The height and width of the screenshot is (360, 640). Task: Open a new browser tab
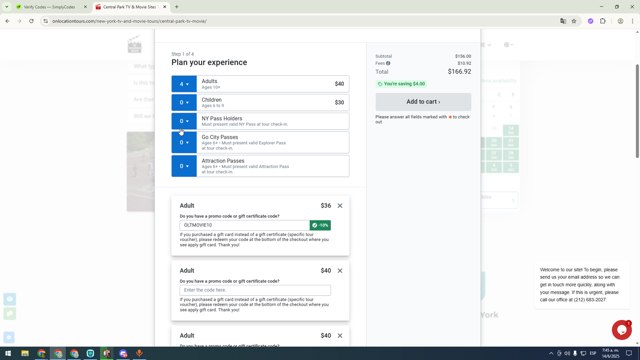177,7
